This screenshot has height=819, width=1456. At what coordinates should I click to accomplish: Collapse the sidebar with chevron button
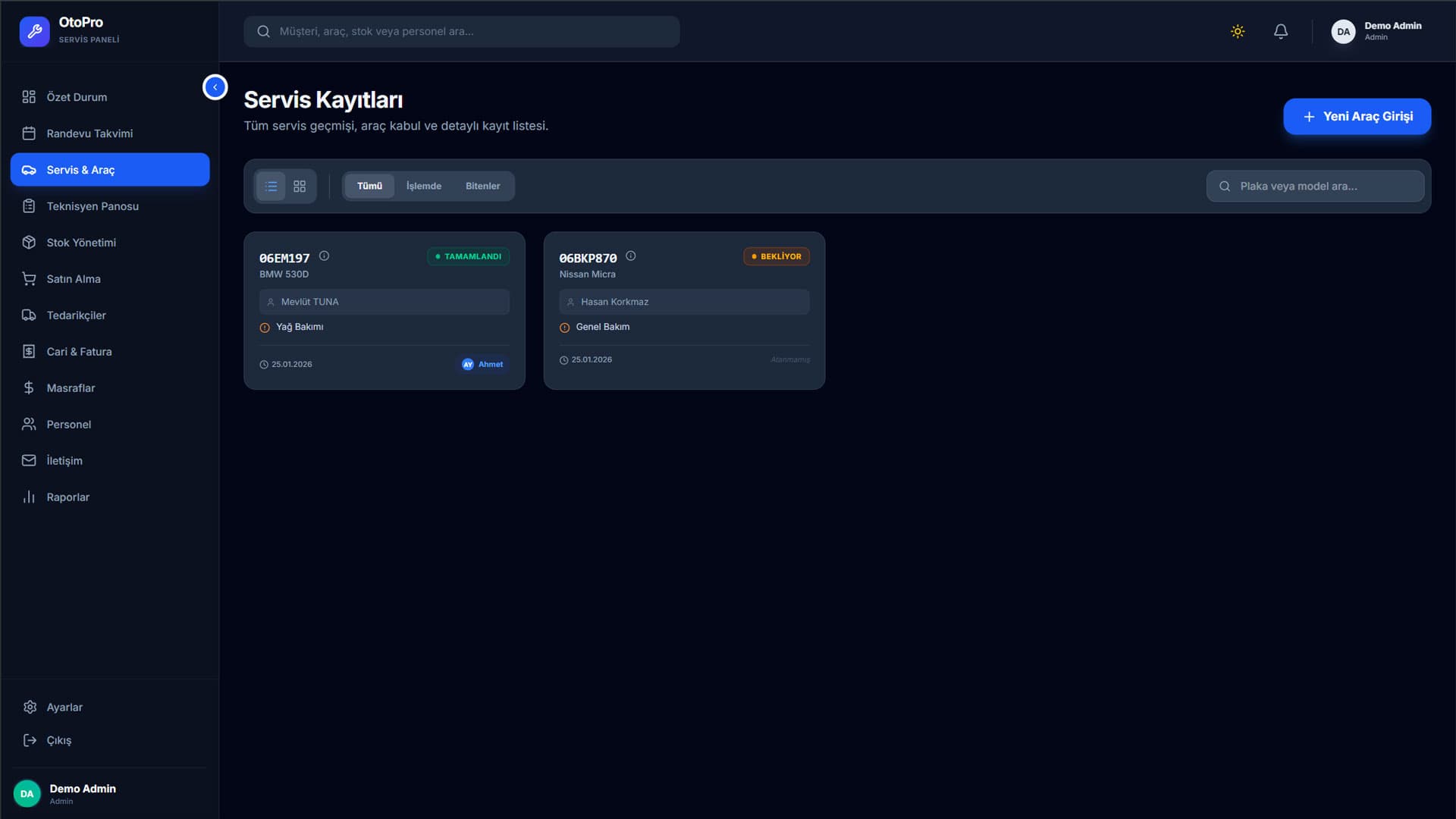tap(215, 87)
